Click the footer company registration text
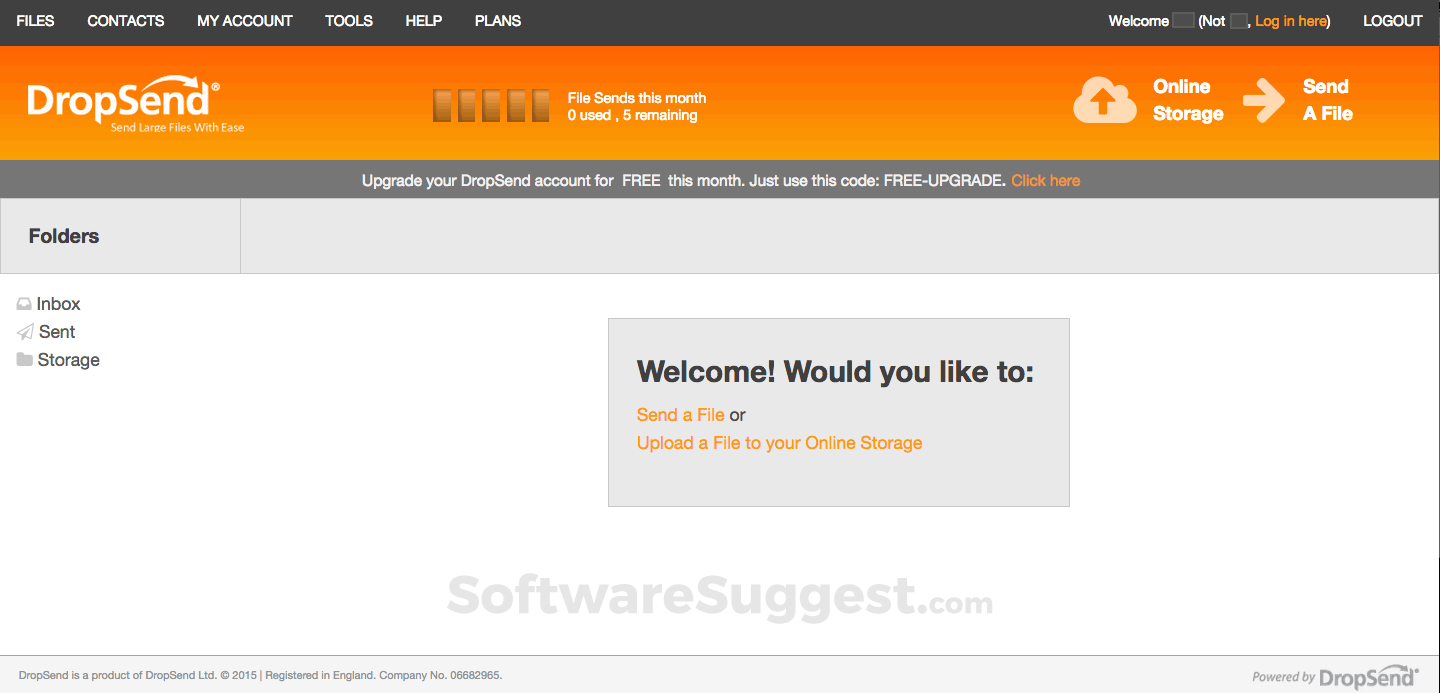Image resolution: width=1440 pixels, height=693 pixels. click(260, 676)
